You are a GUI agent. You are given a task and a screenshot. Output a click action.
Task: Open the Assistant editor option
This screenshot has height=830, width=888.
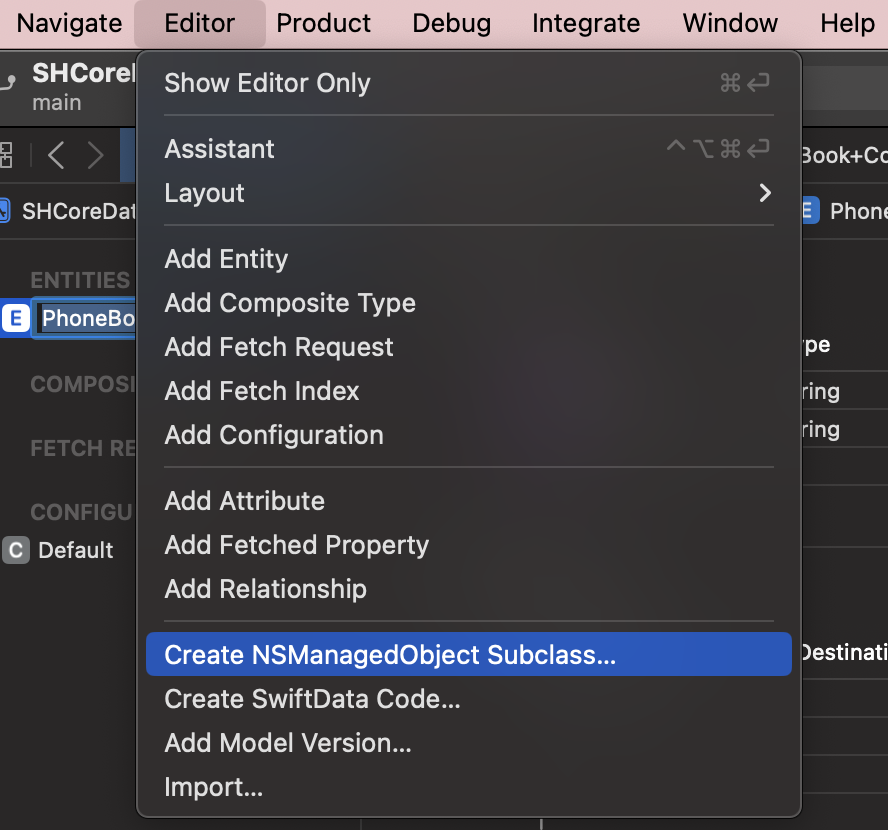(x=219, y=149)
